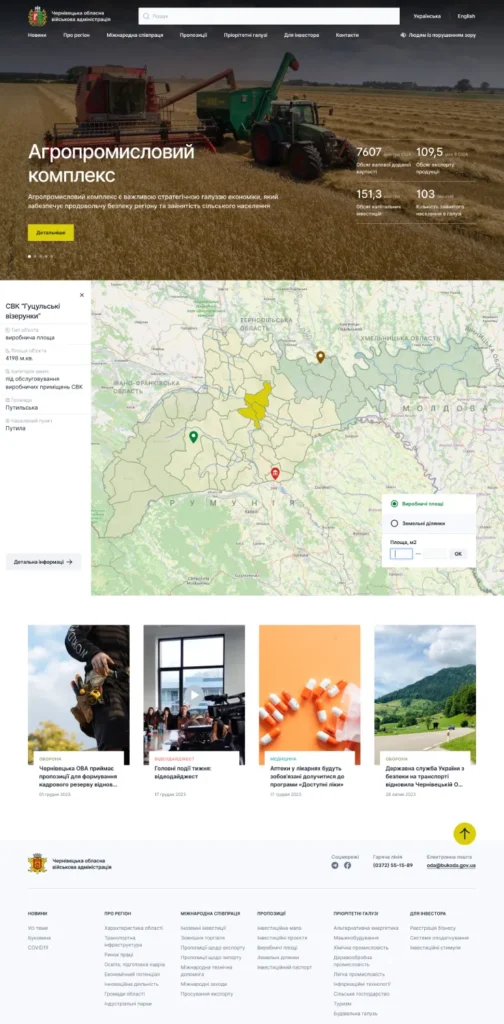Open the green hills road news thumbnail
This screenshot has height=1024, width=504.
click(425, 695)
